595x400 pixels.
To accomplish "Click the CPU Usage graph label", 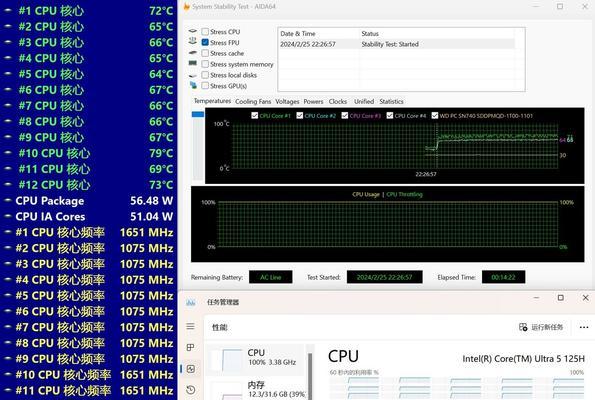I will [x=366, y=194].
